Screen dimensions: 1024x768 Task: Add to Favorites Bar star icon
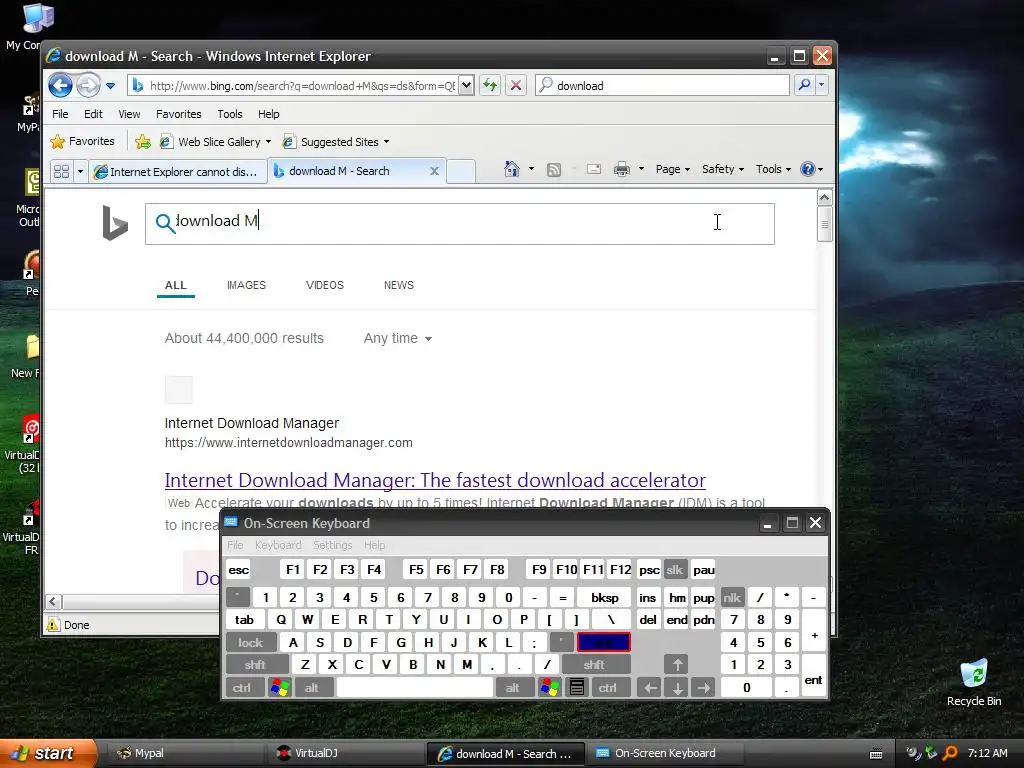tap(142, 141)
